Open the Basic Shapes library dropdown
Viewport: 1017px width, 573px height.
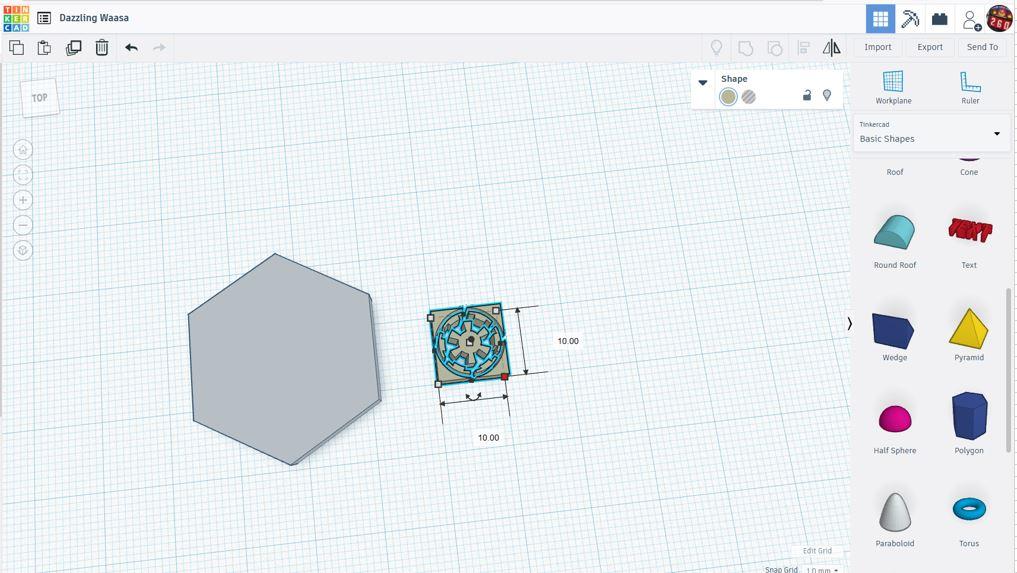930,133
